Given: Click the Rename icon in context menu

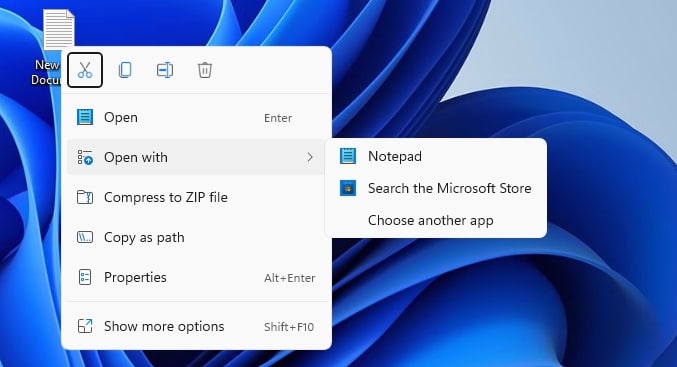Looking at the screenshot, I should click(165, 70).
